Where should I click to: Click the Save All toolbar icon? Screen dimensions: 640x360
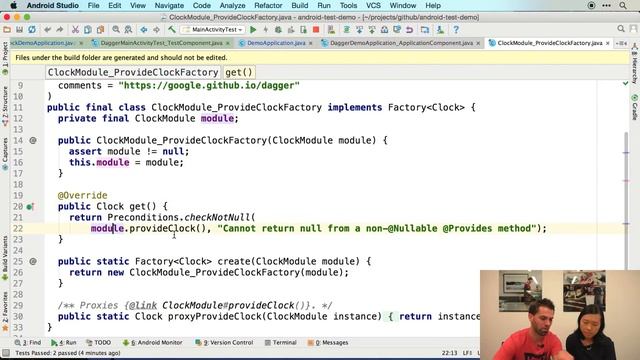[x=19, y=29]
